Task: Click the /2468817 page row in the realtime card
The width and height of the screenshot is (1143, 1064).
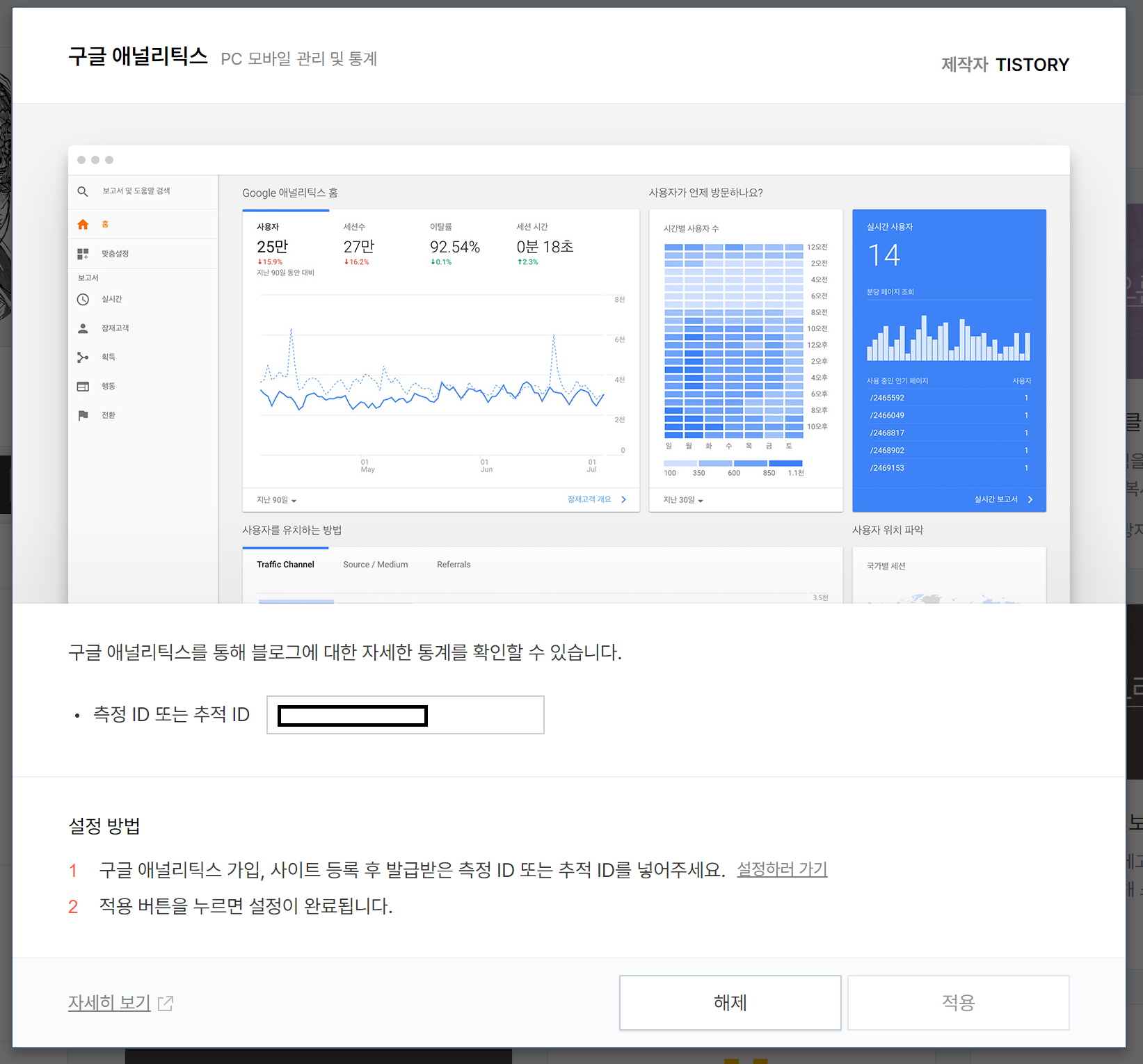Action: (949, 433)
